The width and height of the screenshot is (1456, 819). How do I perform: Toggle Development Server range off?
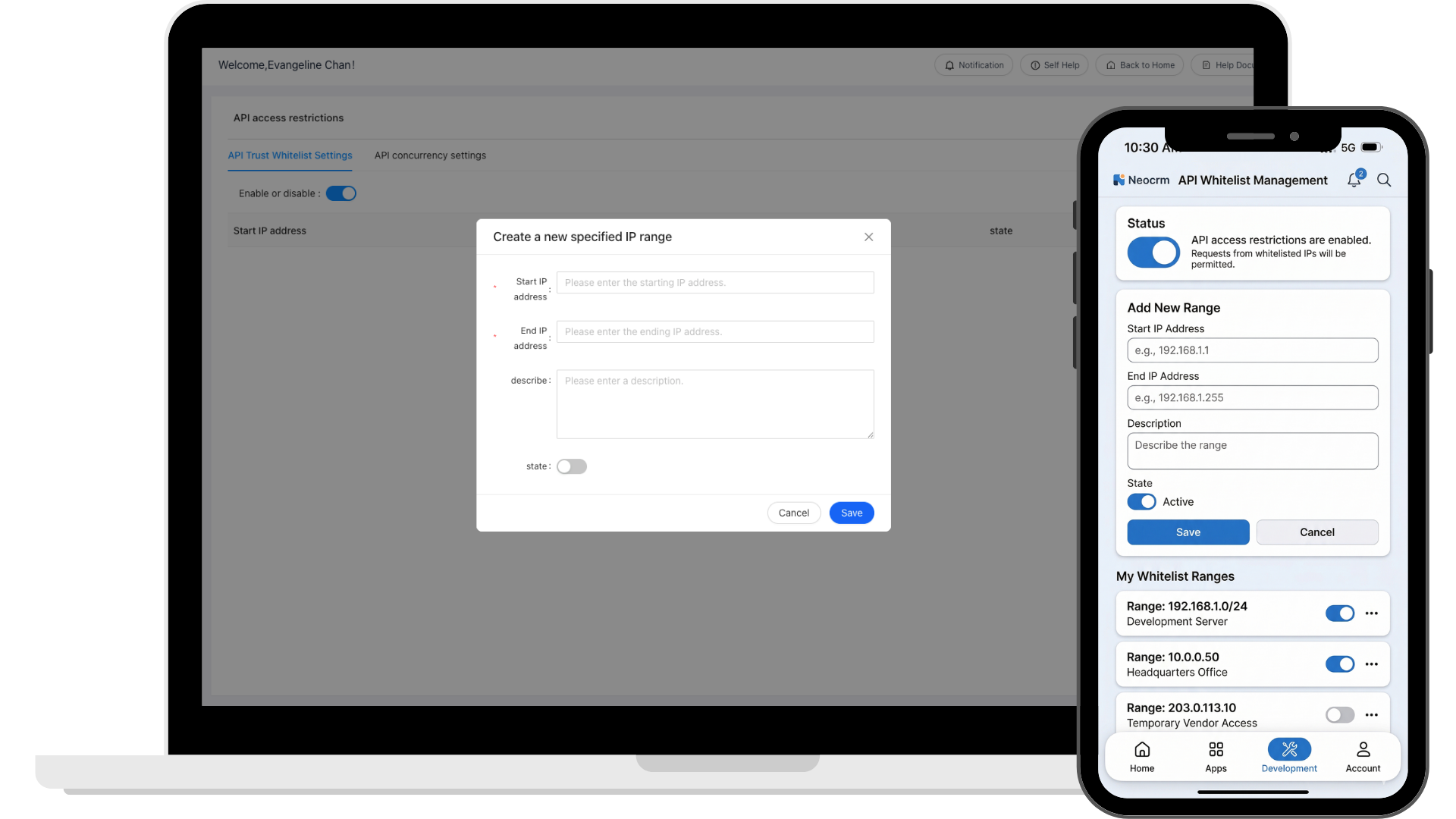point(1339,613)
